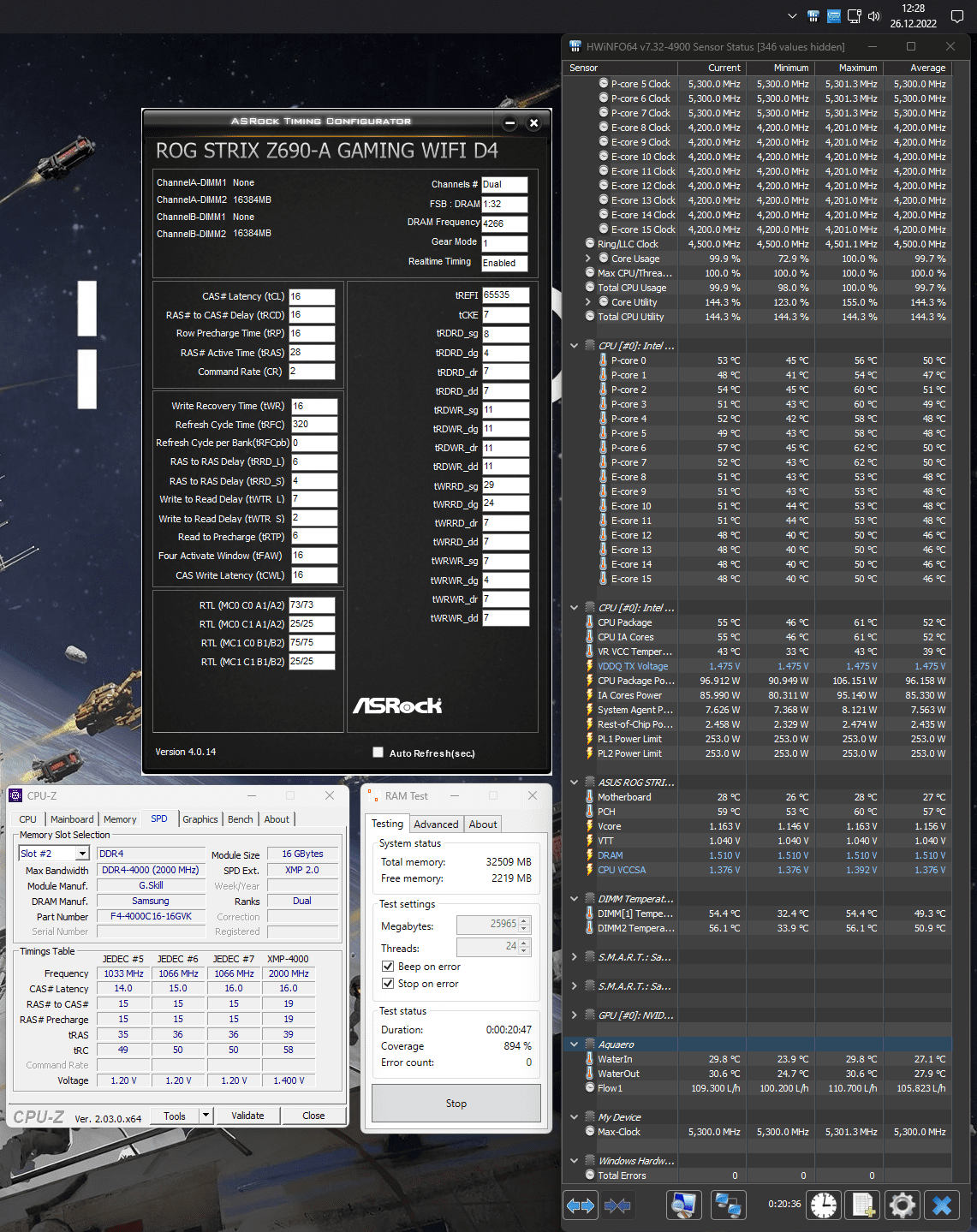The width and height of the screenshot is (977, 1232).
Task: Open HWiNFO sensor settings gear
Action: point(903,1205)
